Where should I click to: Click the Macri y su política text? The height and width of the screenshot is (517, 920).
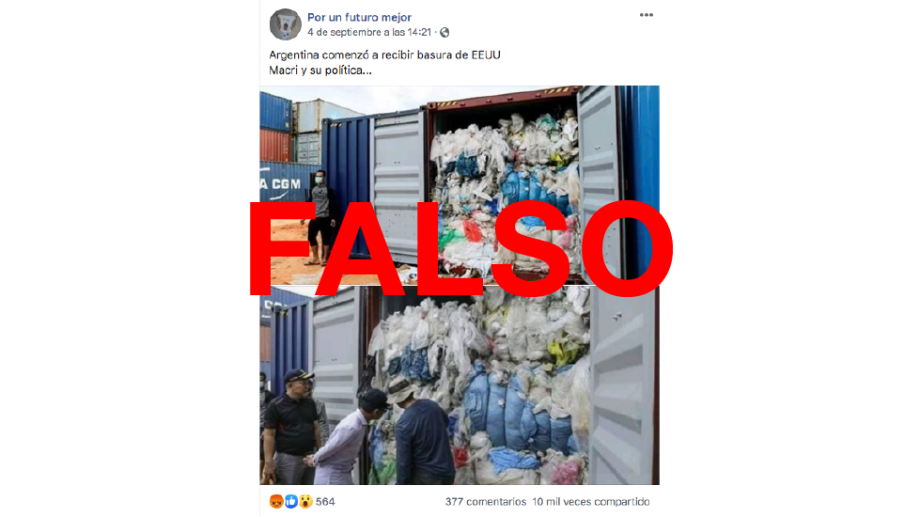point(320,70)
